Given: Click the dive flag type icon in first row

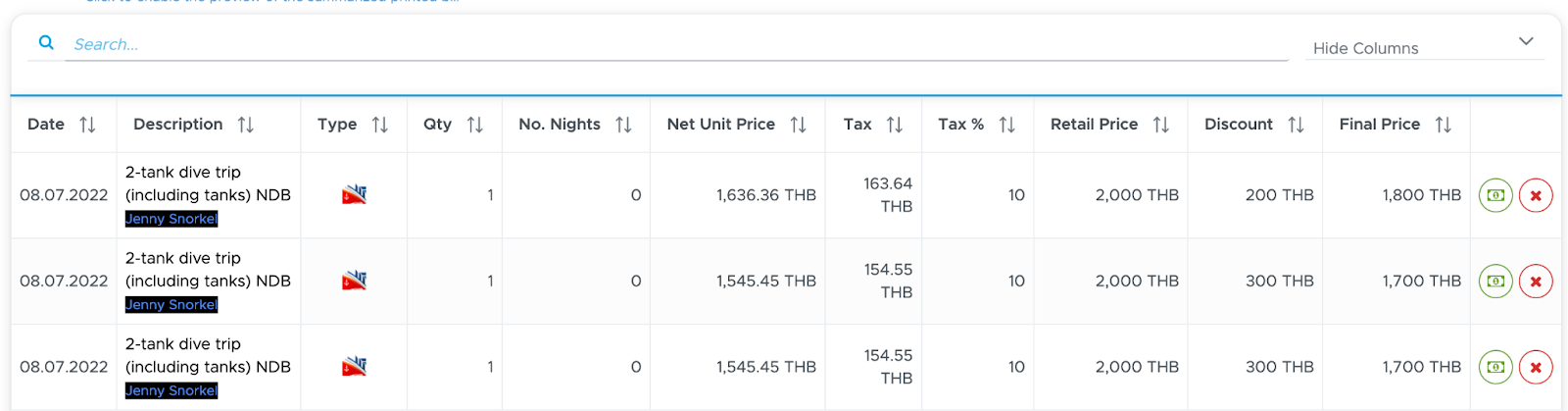Looking at the screenshot, I should tap(354, 194).
